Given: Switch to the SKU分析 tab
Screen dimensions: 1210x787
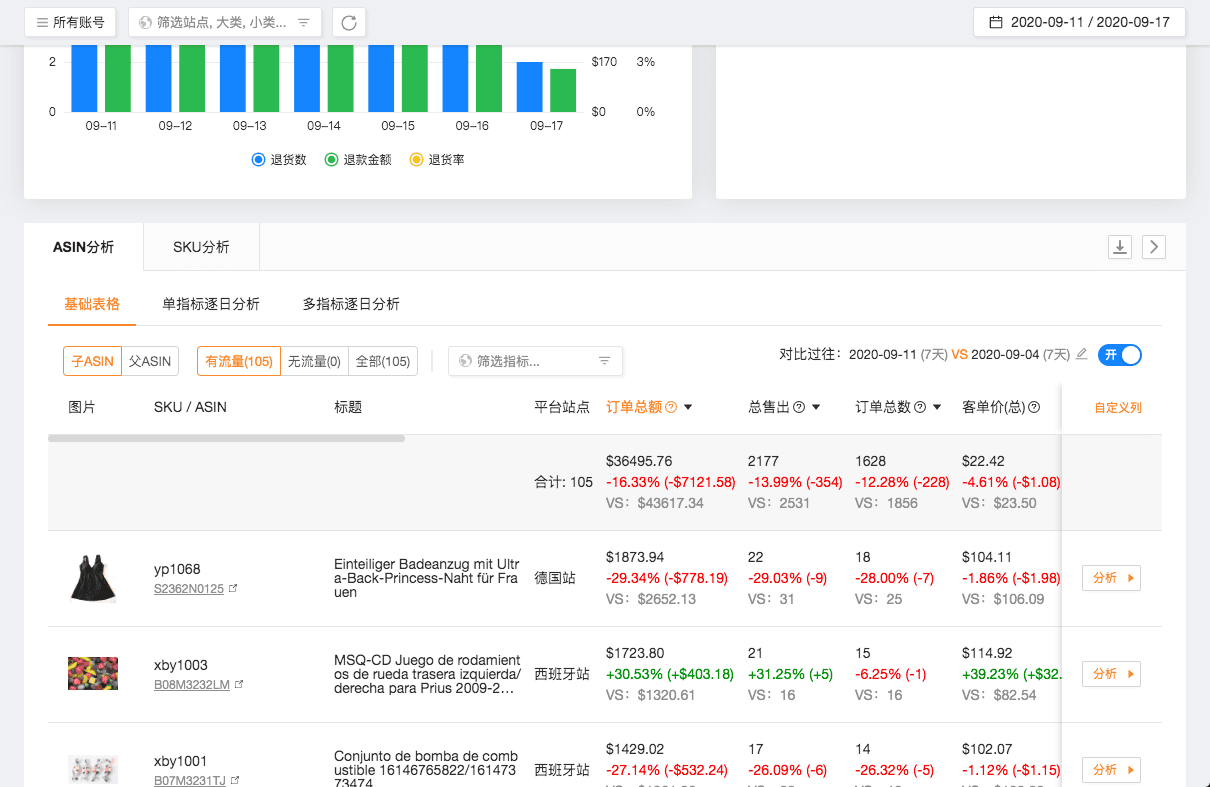Looking at the screenshot, I should click(201, 247).
